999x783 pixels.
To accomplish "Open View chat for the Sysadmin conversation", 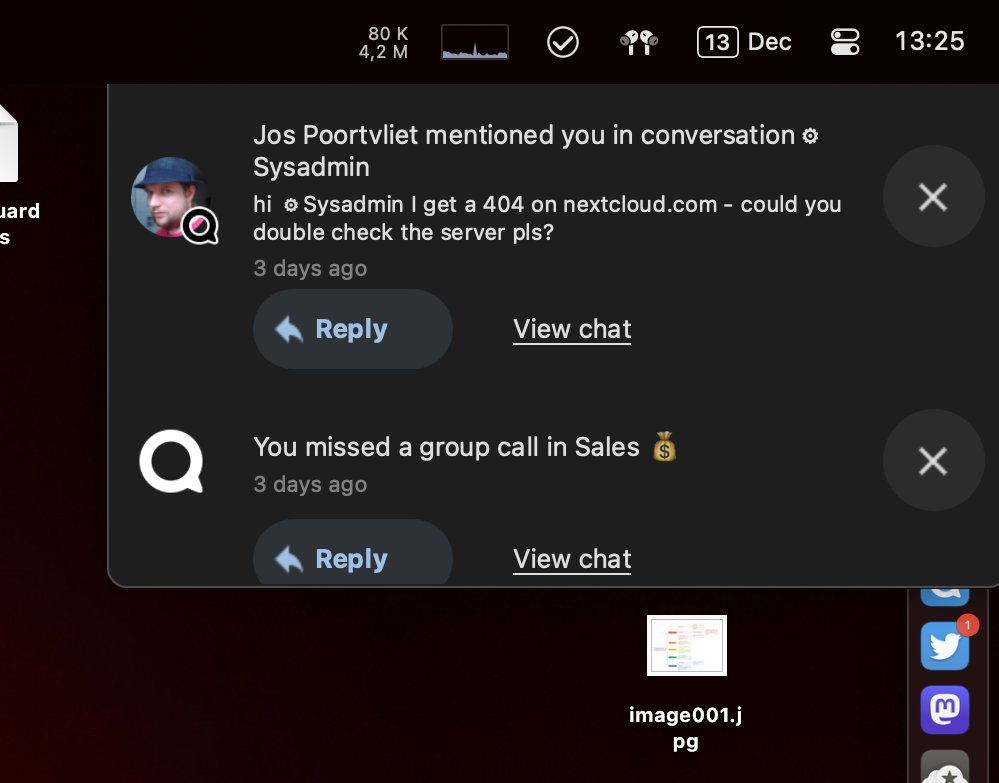I will [x=571, y=328].
